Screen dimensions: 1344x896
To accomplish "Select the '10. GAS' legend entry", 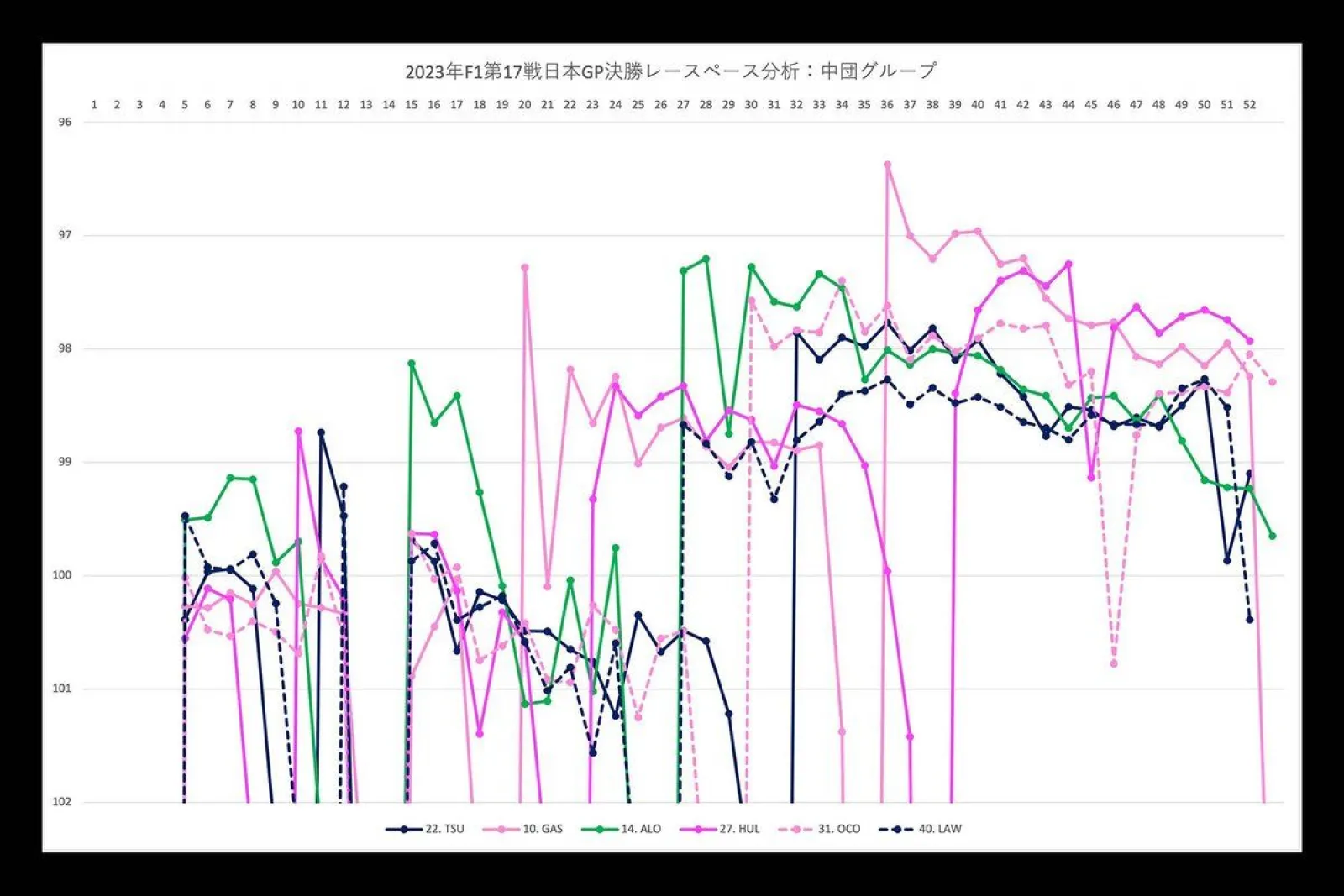I will [x=523, y=829].
